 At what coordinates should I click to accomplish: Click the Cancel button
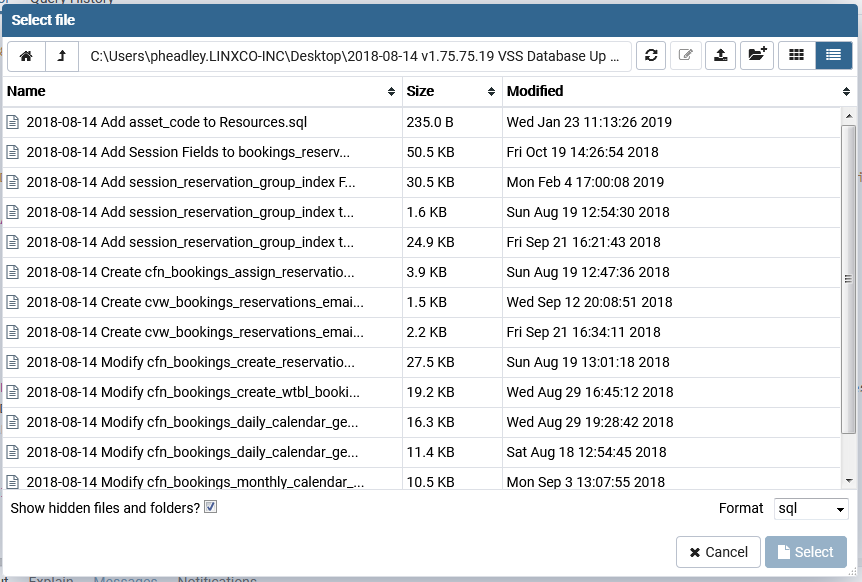coord(717,552)
